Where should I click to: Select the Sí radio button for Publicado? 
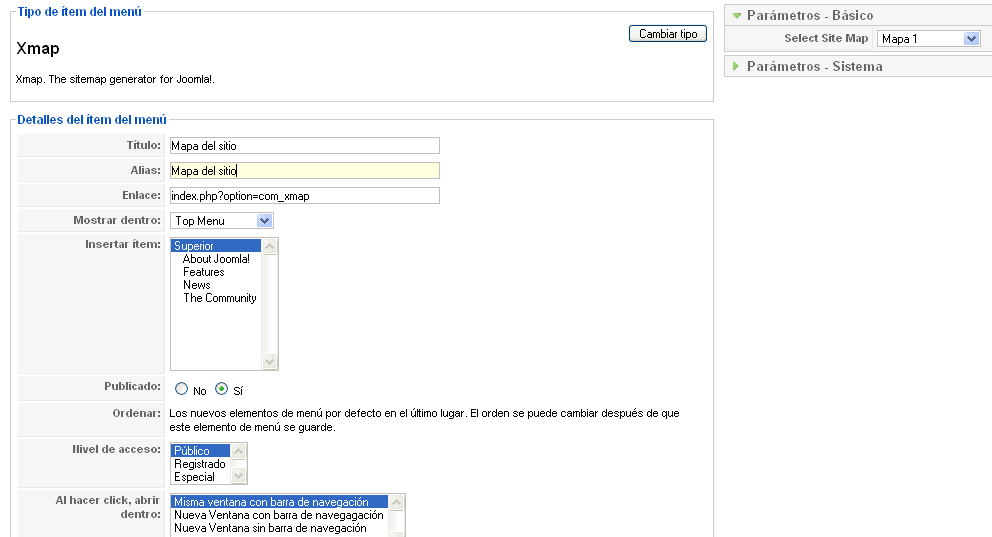click(x=222, y=390)
